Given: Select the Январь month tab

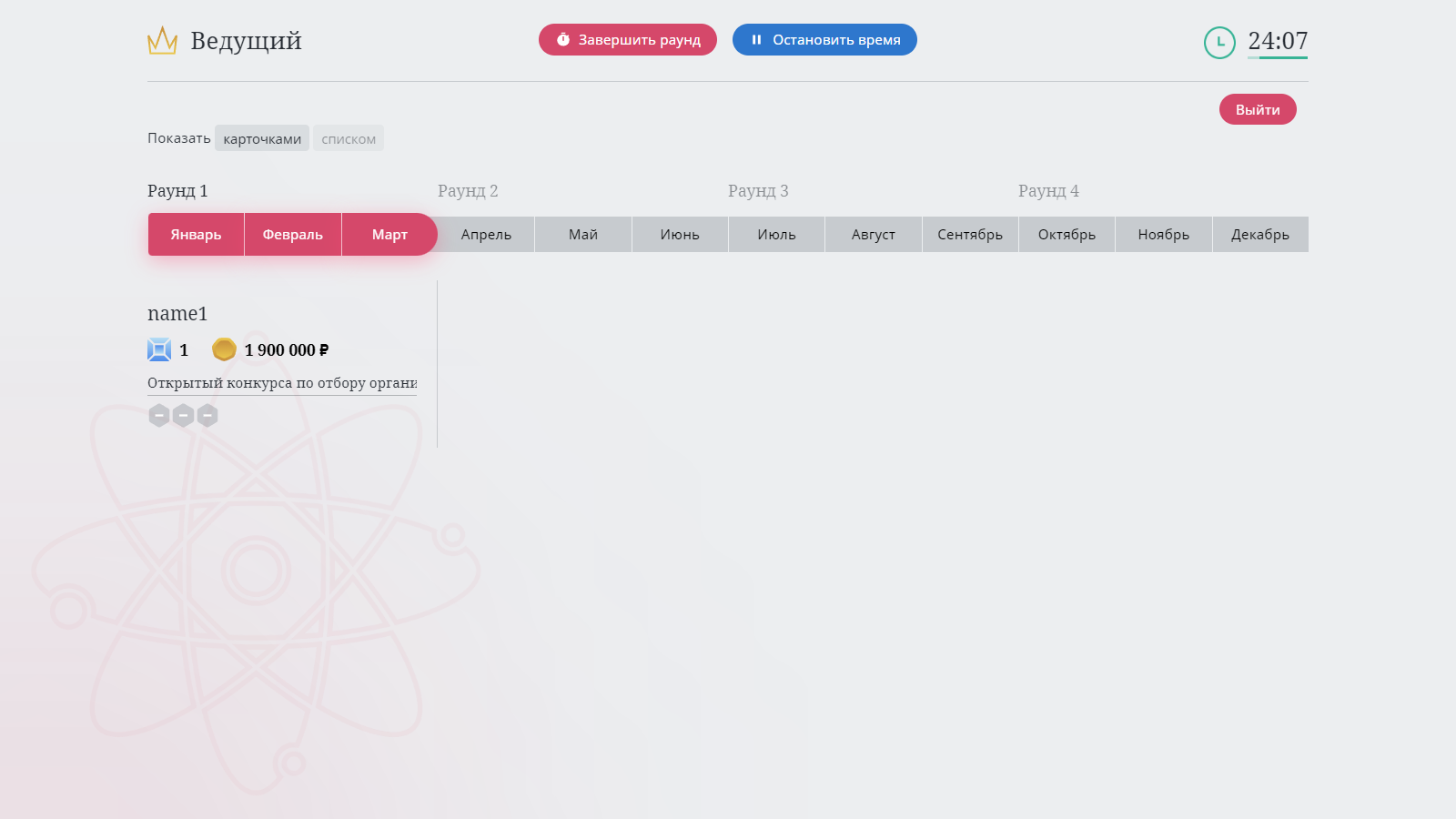Looking at the screenshot, I should [x=196, y=235].
